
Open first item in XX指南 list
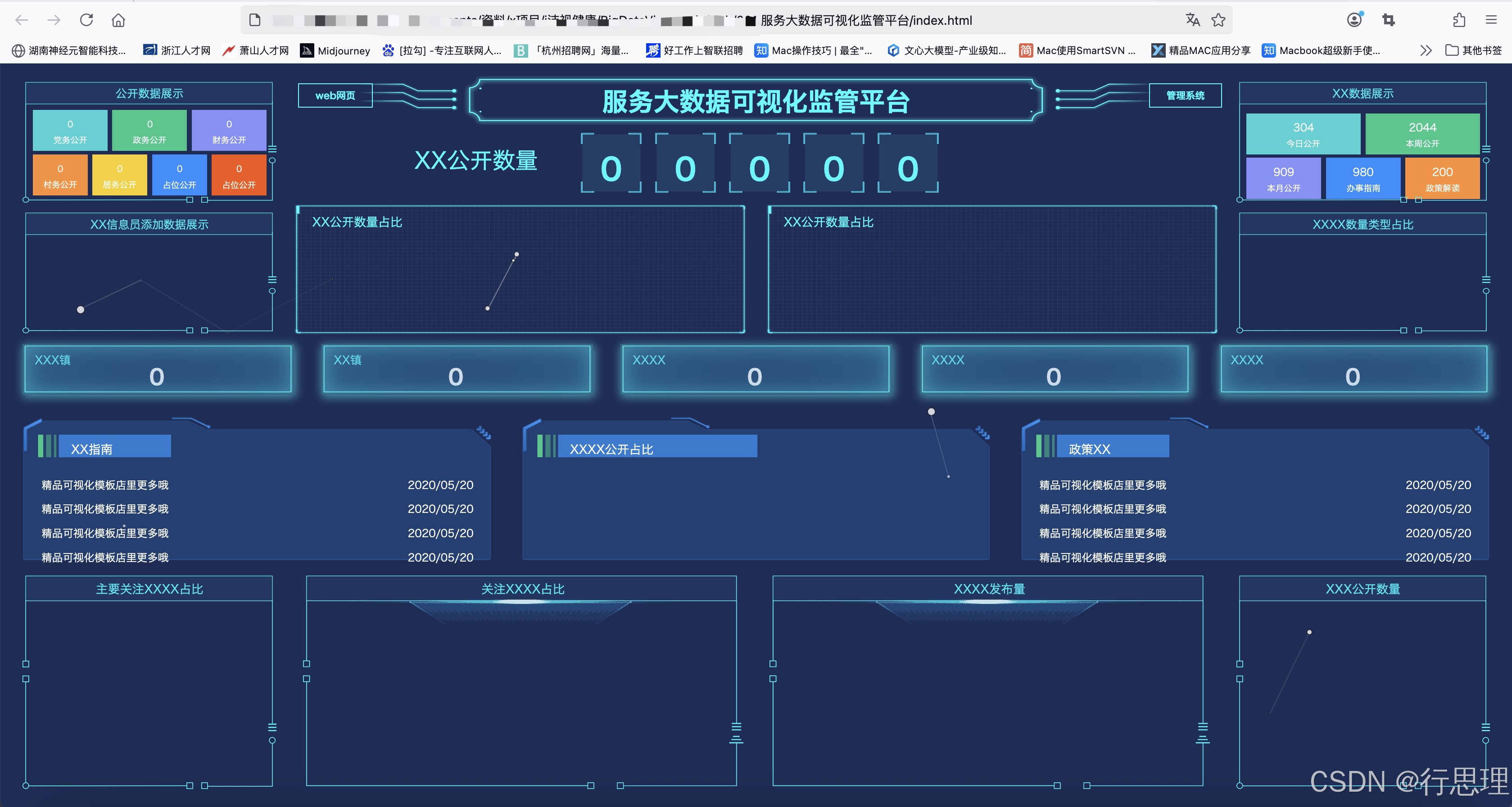[104, 485]
